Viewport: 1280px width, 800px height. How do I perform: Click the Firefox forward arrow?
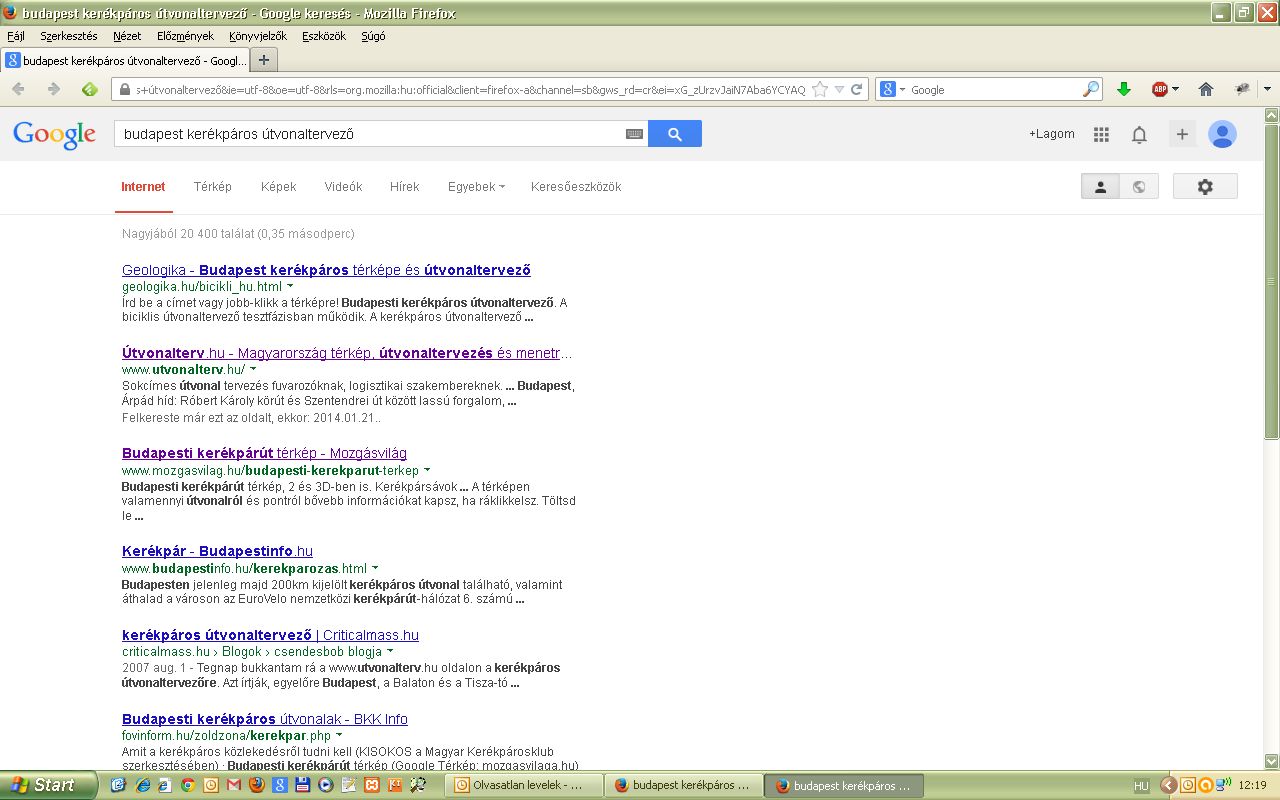54,89
